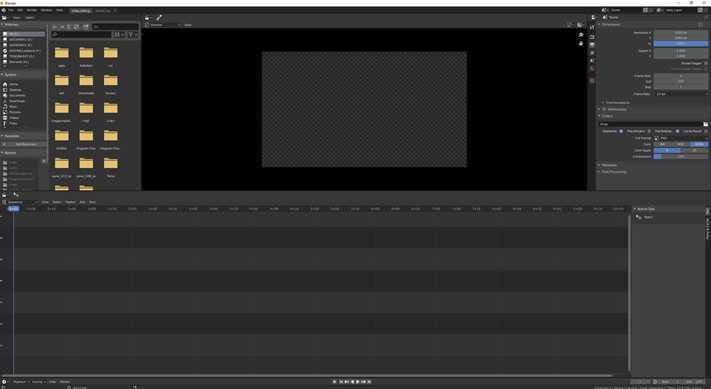Open the Frame Rate dropdown
The width and height of the screenshot is (711, 389).
point(681,94)
